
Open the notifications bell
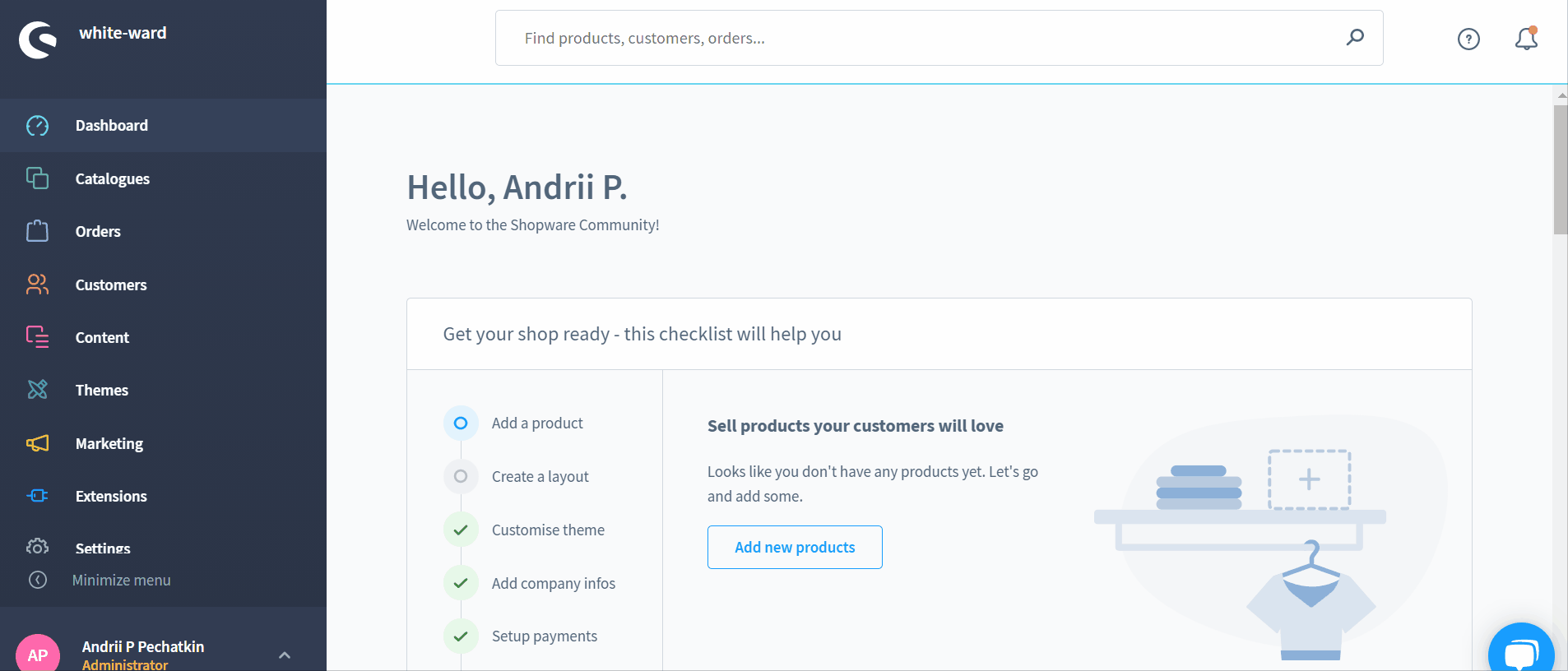pyautogui.click(x=1526, y=38)
